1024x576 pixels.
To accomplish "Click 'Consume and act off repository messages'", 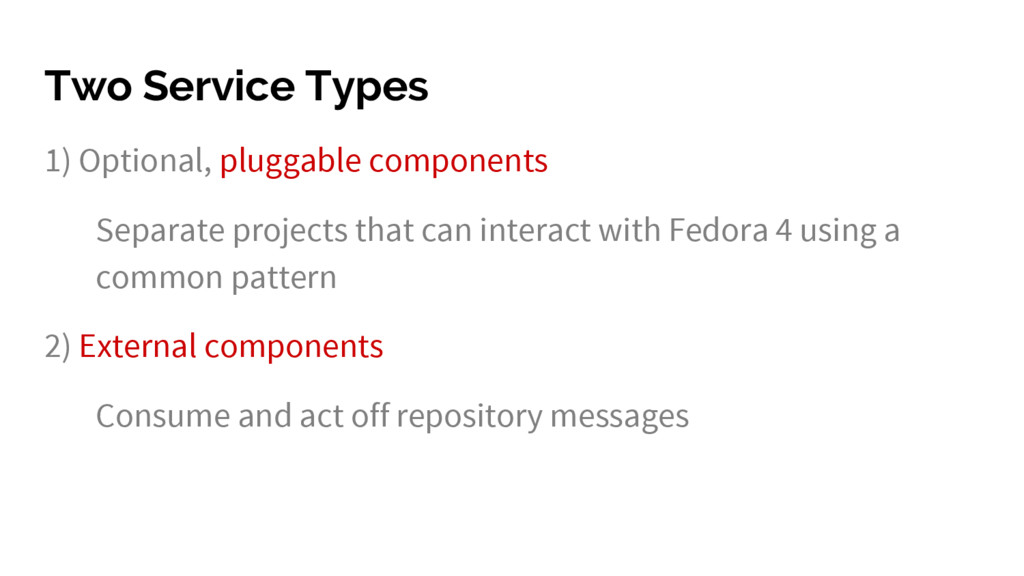I will pos(392,416).
